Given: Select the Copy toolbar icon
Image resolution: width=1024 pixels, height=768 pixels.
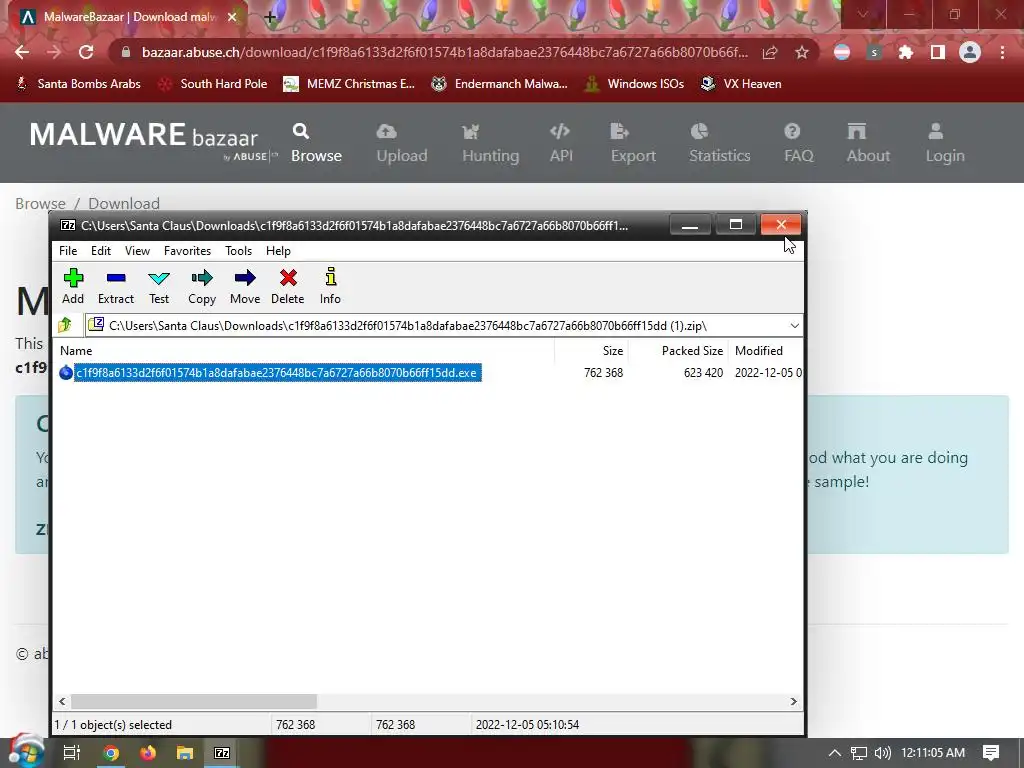Looking at the screenshot, I should (x=202, y=286).
